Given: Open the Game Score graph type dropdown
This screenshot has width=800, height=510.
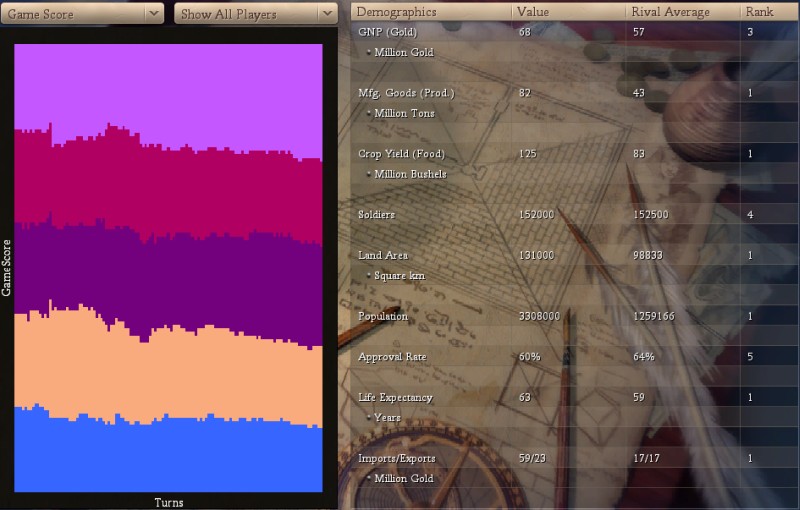Looking at the screenshot, I should tap(83, 14).
